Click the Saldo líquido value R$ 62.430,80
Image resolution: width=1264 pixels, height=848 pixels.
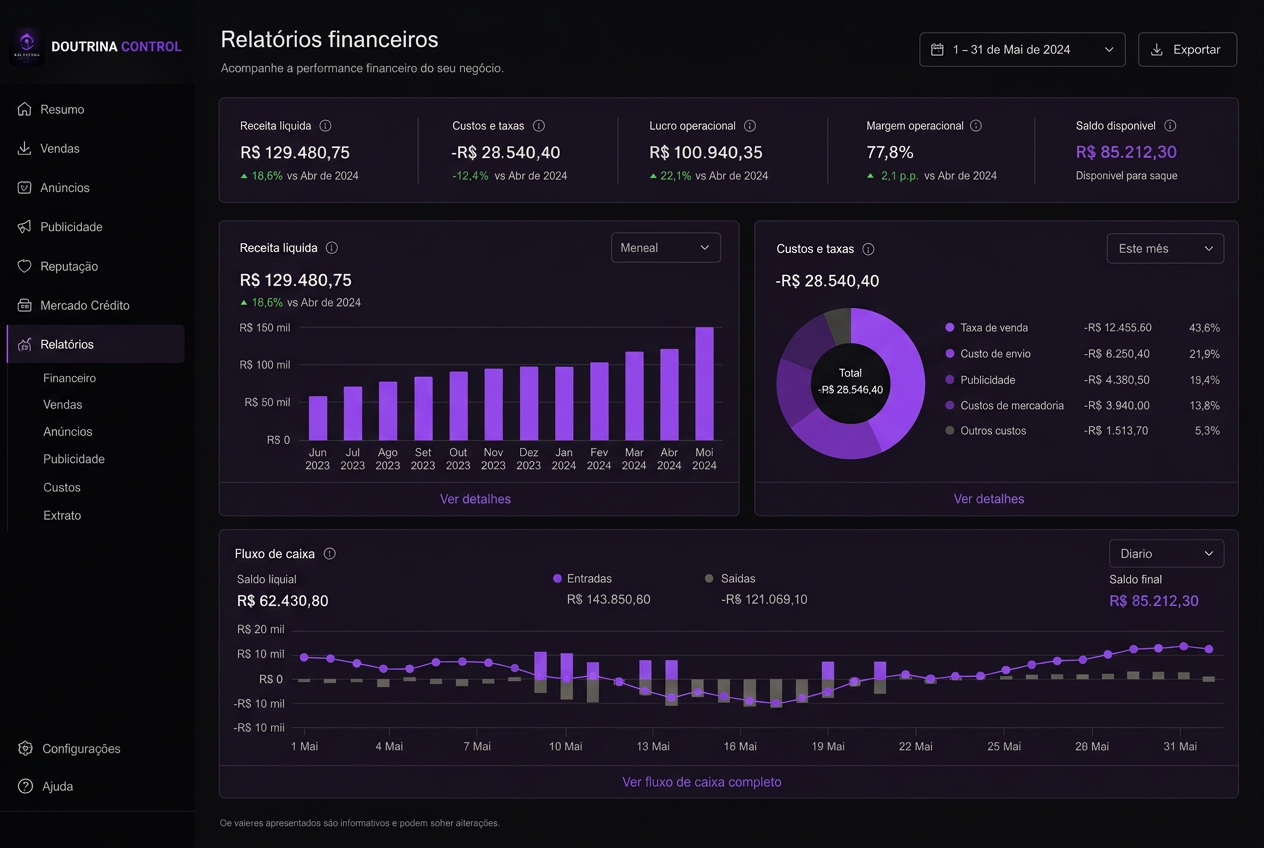point(283,601)
